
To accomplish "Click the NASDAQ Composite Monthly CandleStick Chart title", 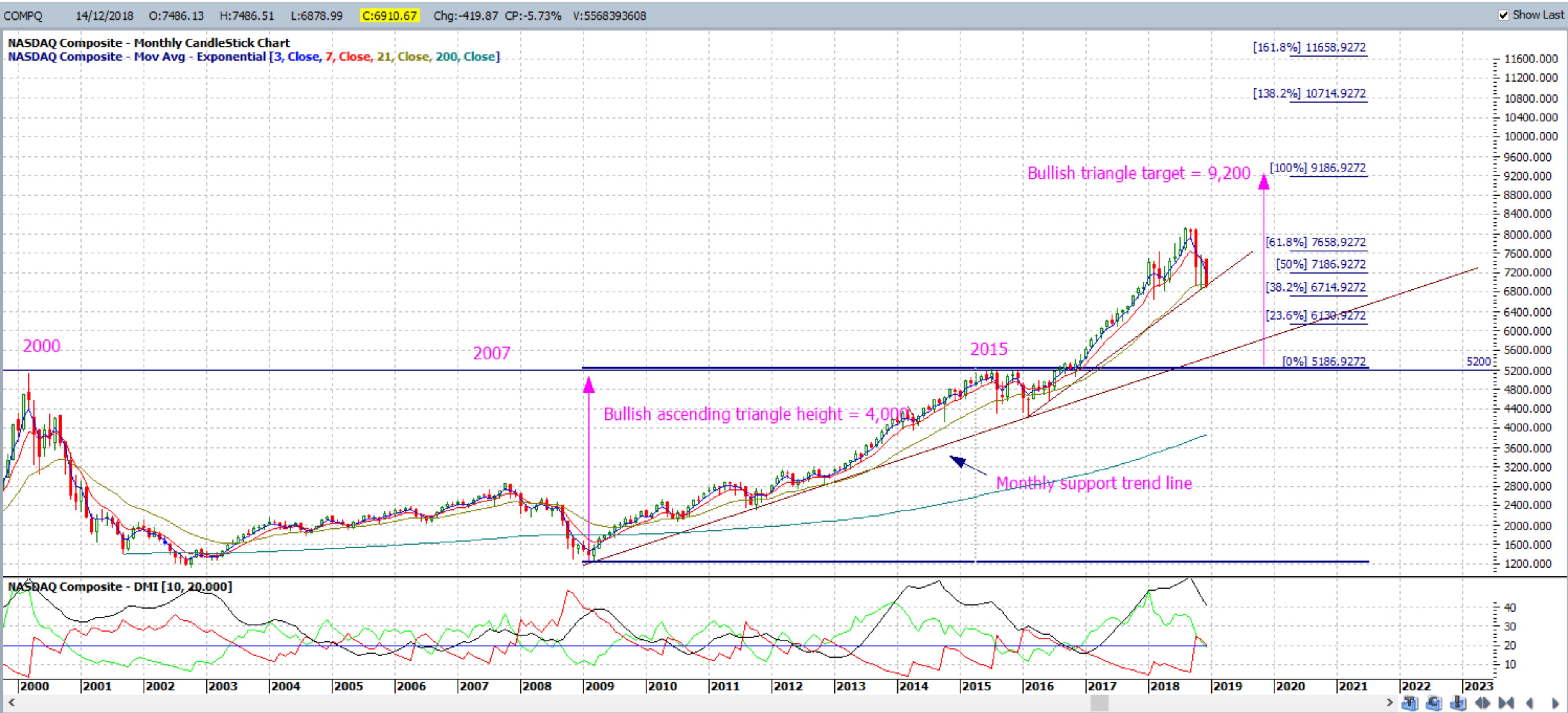I will point(149,43).
